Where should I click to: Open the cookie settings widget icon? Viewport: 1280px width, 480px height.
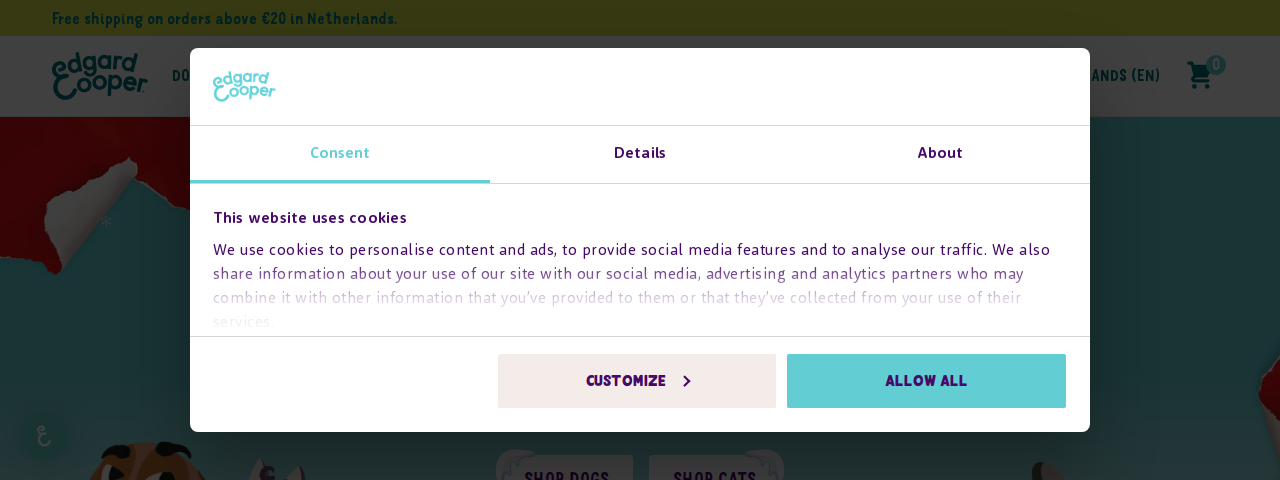point(43,436)
